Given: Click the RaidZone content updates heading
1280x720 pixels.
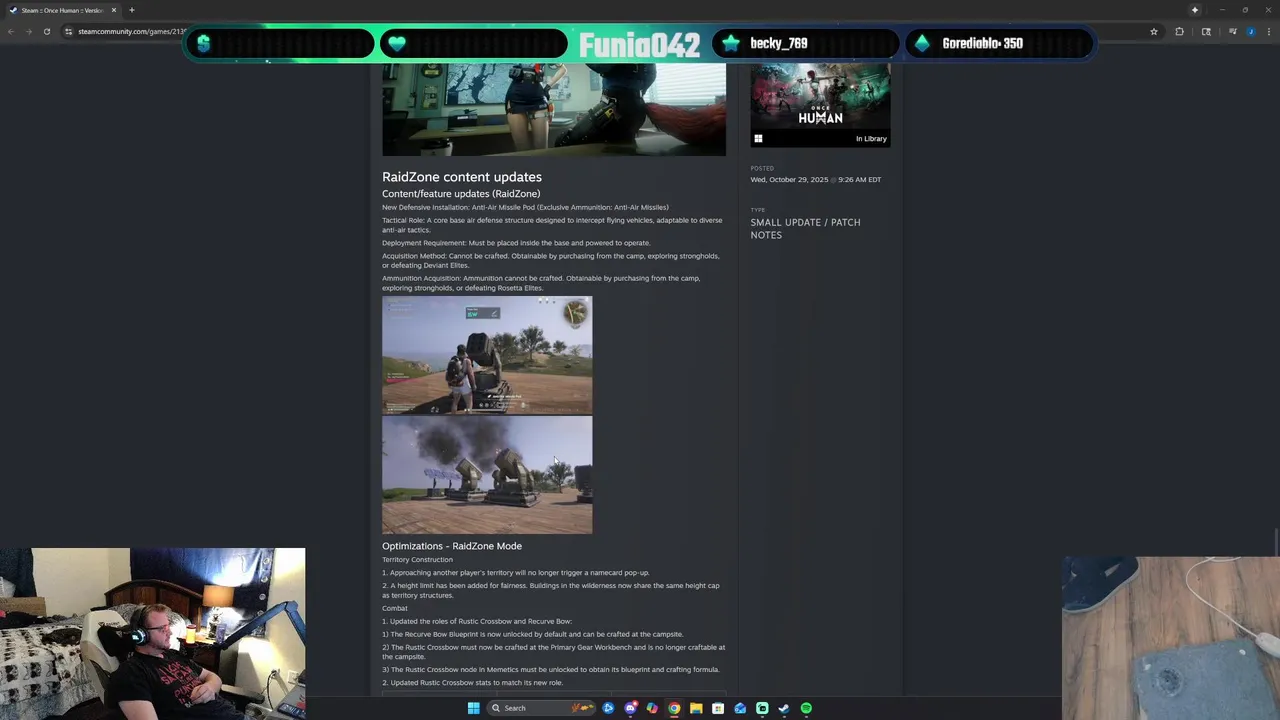Looking at the screenshot, I should [462, 177].
